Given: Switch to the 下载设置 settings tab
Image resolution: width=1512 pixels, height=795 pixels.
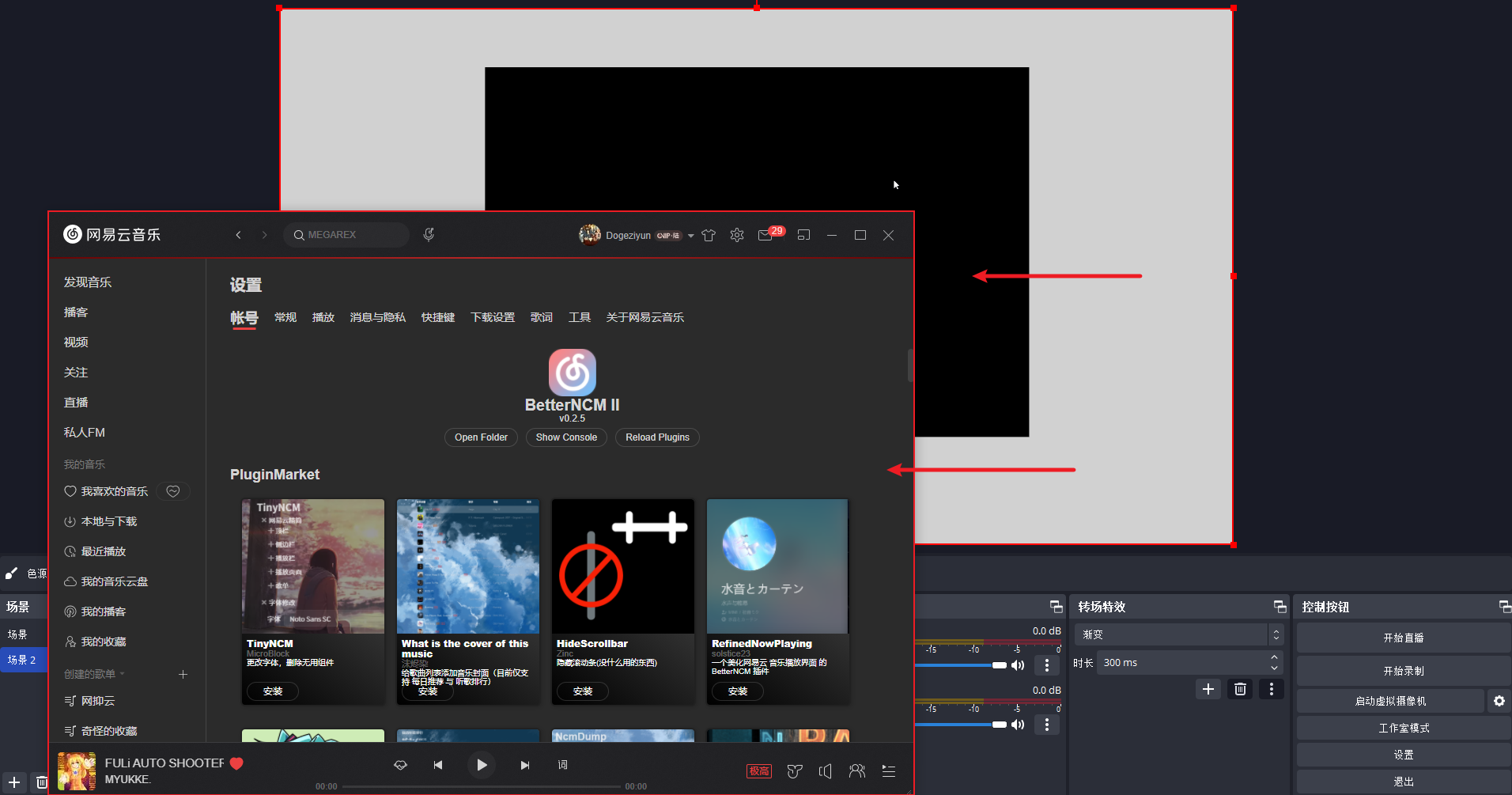Looking at the screenshot, I should (x=493, y=317).
